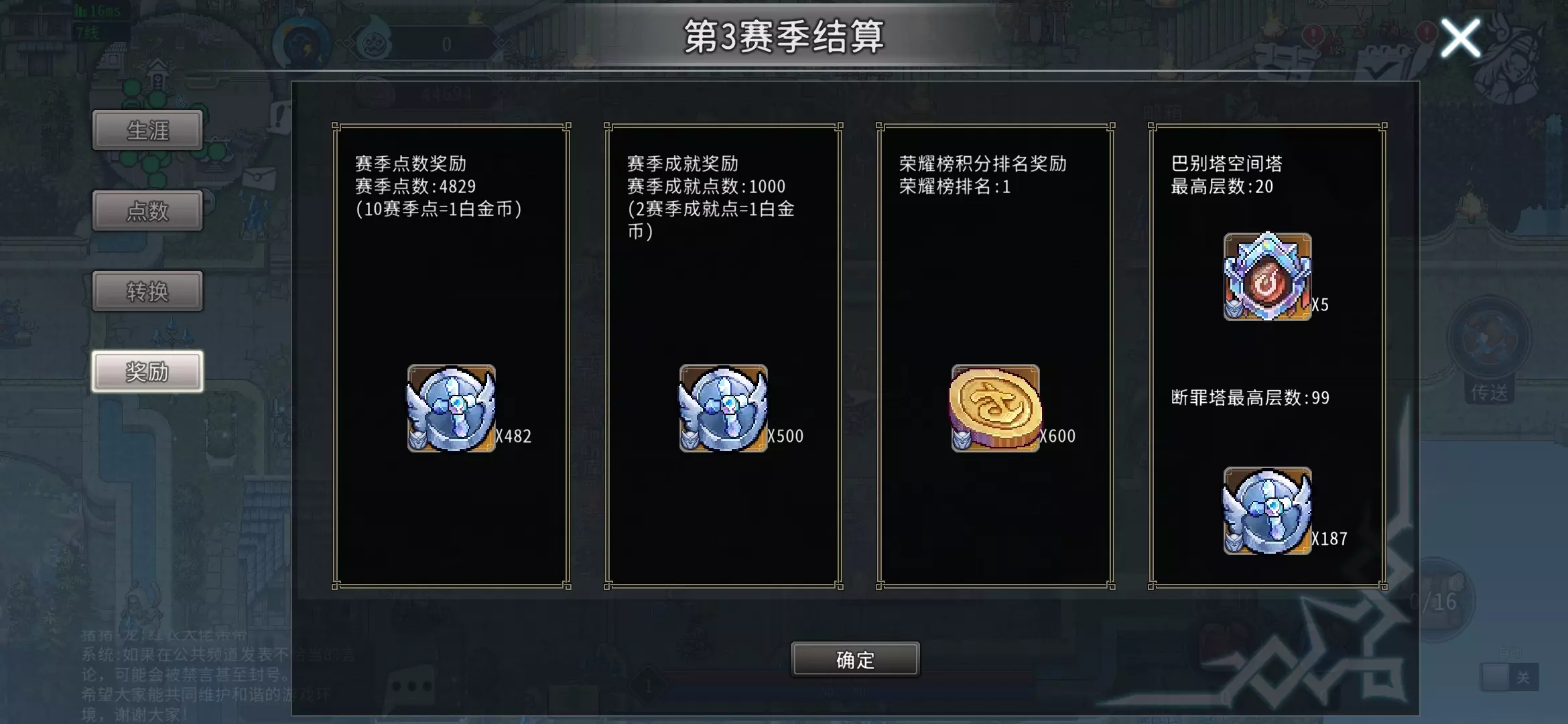Select the 奖励 tab
This screenshot has height=724, width=1568.
[x=147, y=371]
